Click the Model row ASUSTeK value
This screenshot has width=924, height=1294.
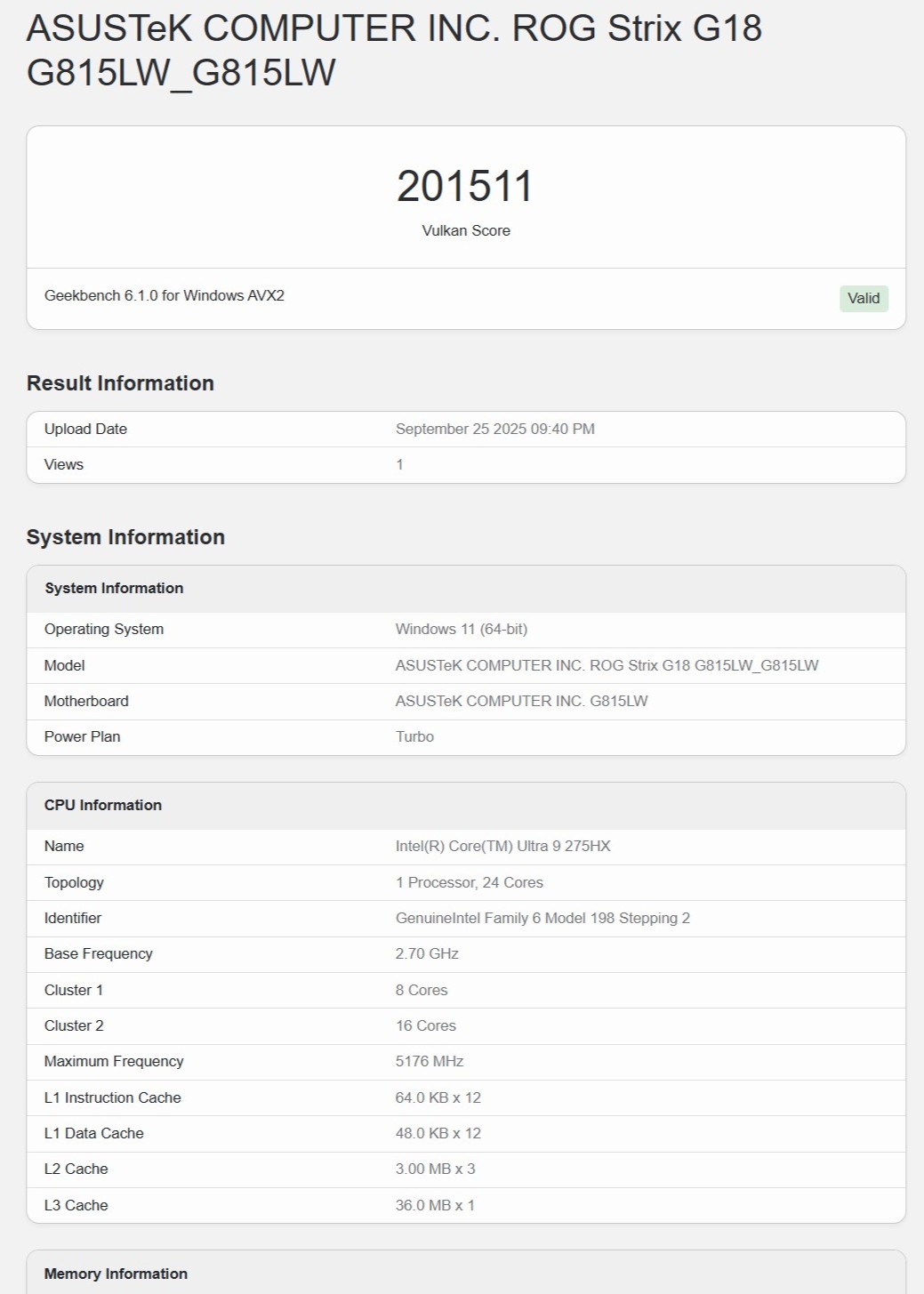607,665
